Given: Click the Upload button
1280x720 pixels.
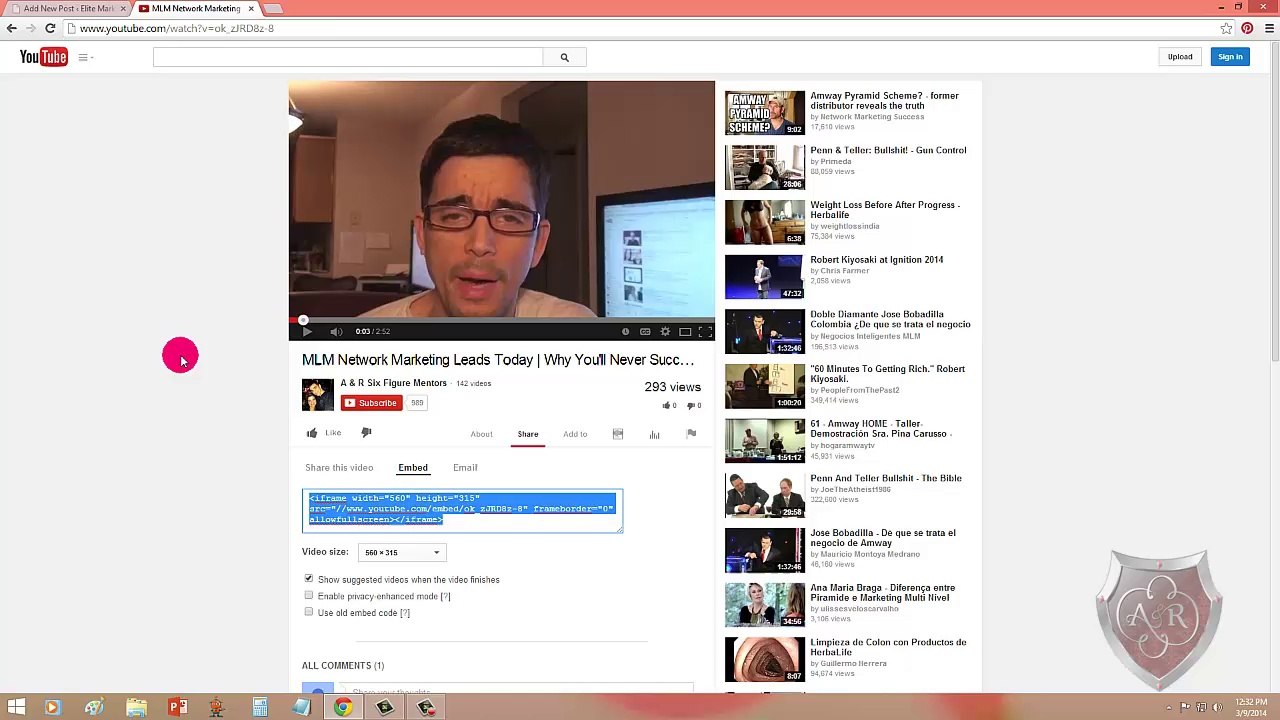Looking at the screenshot, I should tap(1180, 57).
